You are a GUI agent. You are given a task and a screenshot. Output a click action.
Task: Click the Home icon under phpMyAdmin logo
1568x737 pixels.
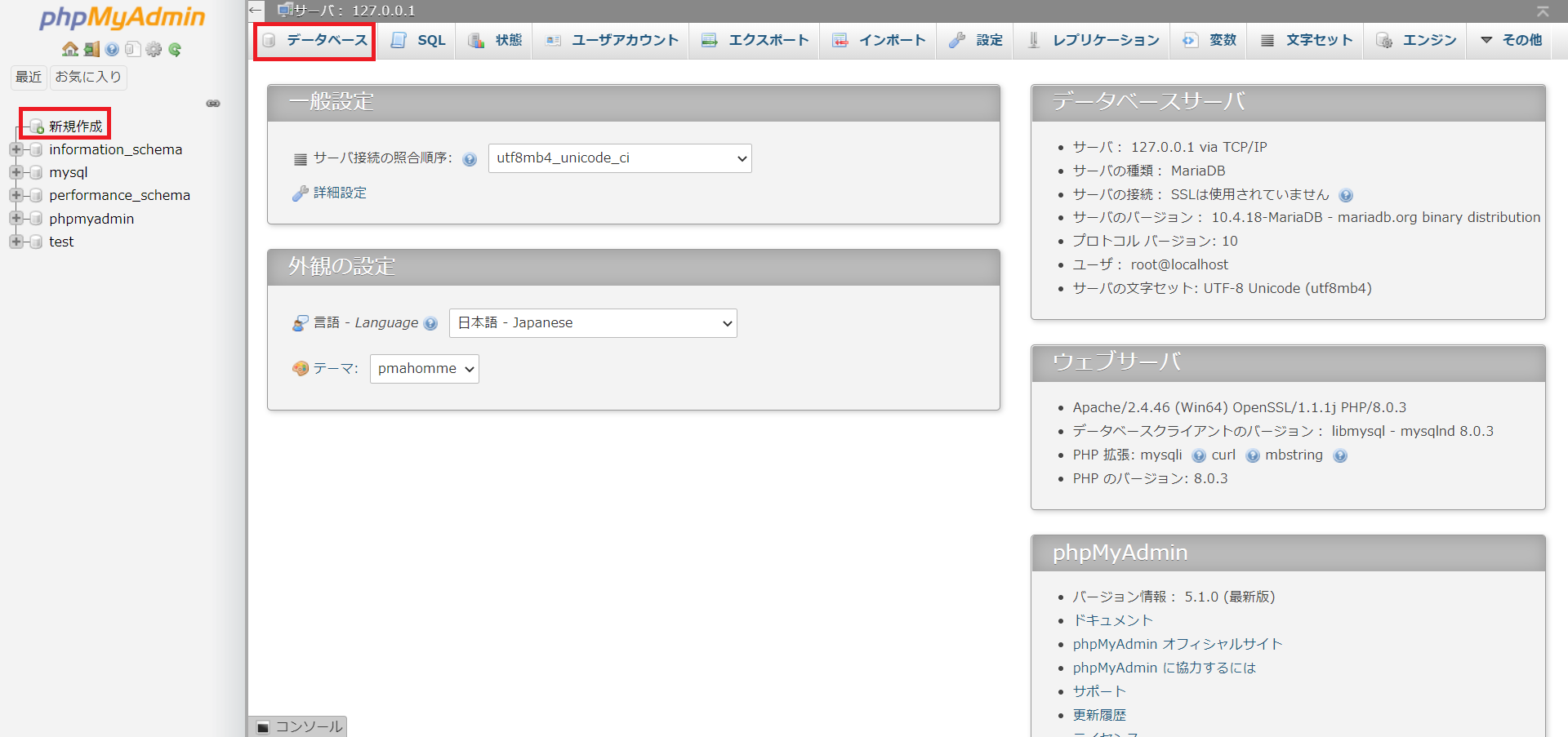(x=70, y=49)
